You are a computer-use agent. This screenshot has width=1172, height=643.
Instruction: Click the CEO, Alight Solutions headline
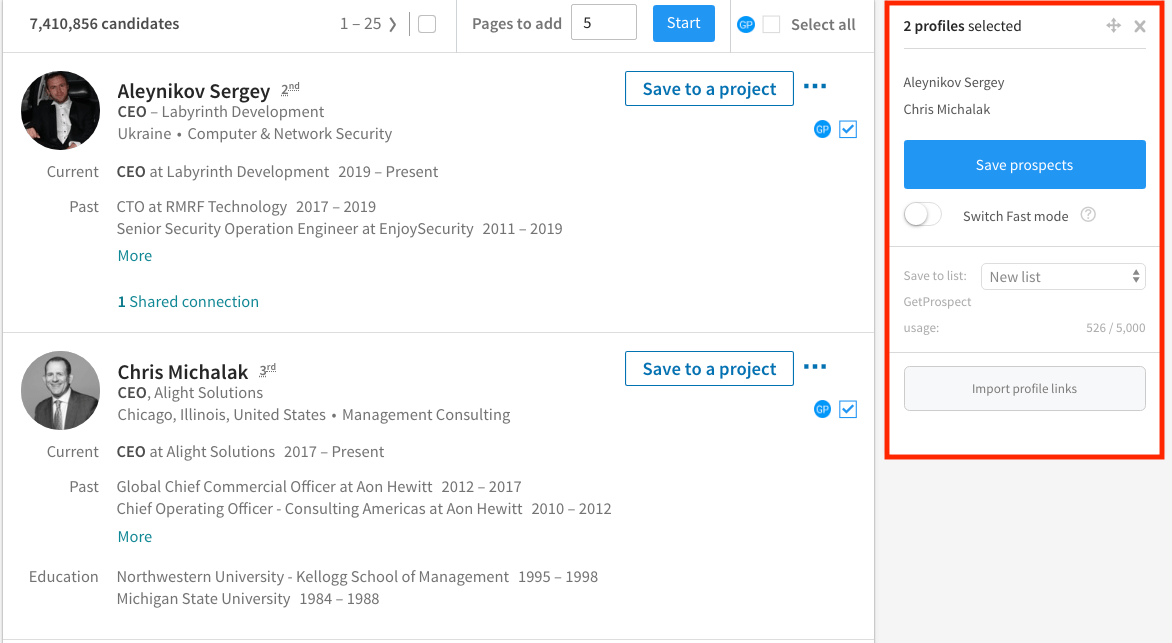(x=190, y=393)
